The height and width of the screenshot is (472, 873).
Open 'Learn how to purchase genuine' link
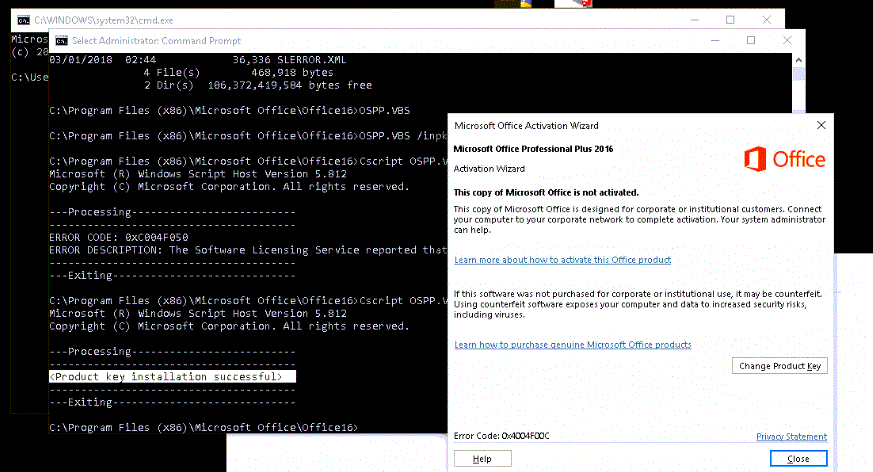pyautogui.click(x=572, y=345)
